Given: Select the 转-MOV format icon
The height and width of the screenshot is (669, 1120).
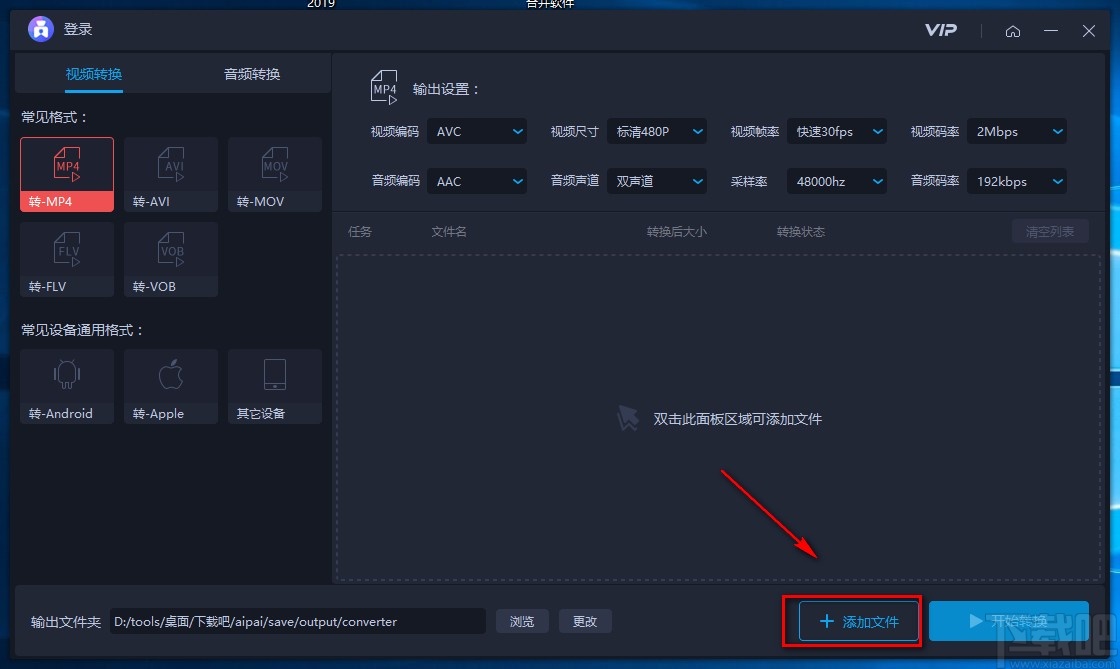Looking at the screenshot, I should (274, 172).
